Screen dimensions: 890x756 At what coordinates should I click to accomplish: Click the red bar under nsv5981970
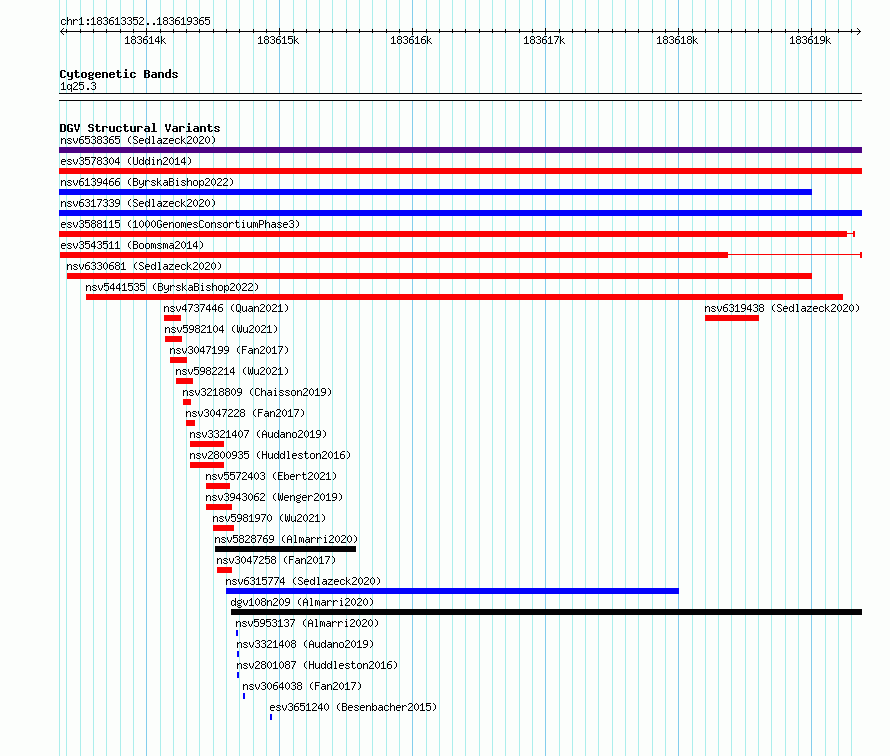[224, 528]
